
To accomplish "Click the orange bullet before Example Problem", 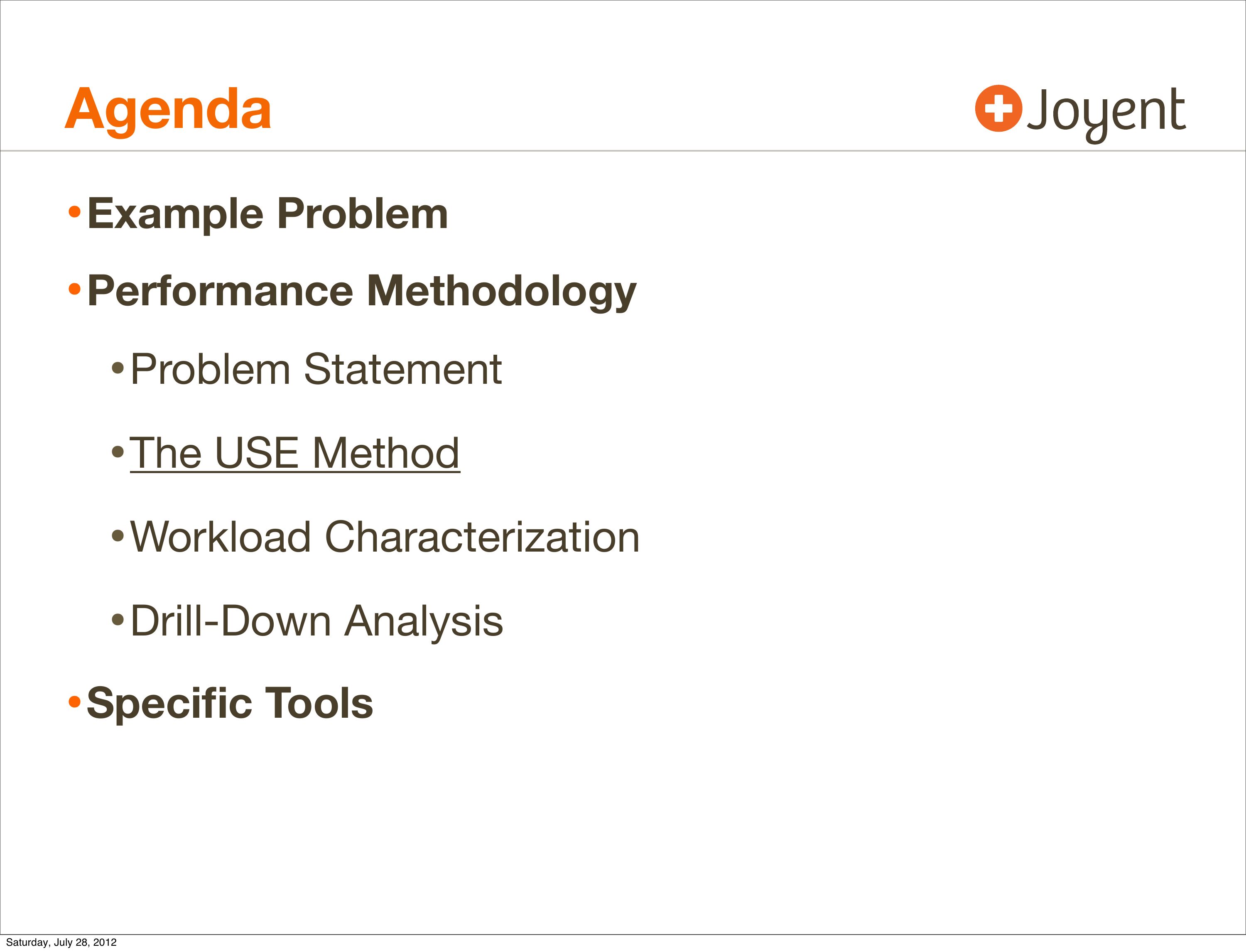I will [x=74, y=213].
